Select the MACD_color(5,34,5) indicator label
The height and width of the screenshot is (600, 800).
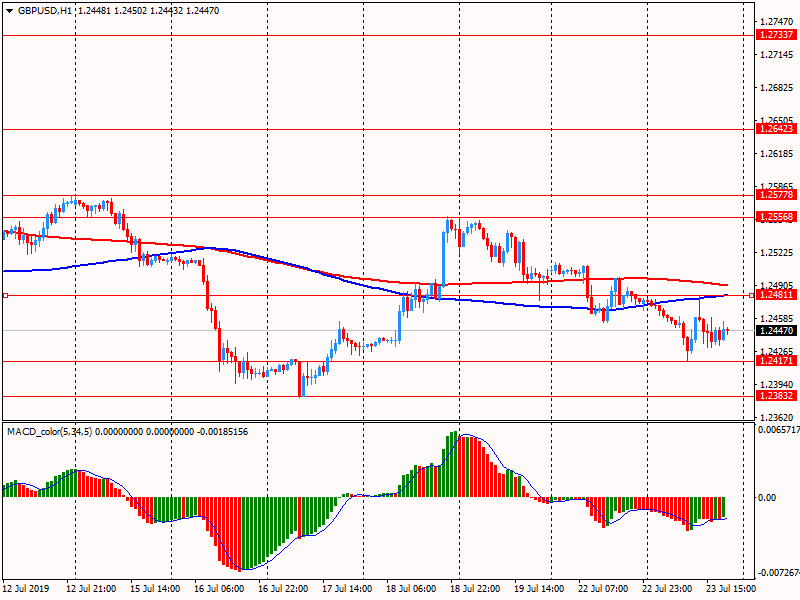(49, 432)
